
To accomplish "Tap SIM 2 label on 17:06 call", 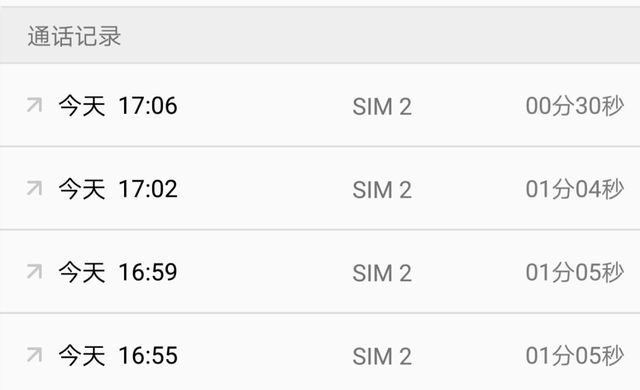I will pos(382,107).
